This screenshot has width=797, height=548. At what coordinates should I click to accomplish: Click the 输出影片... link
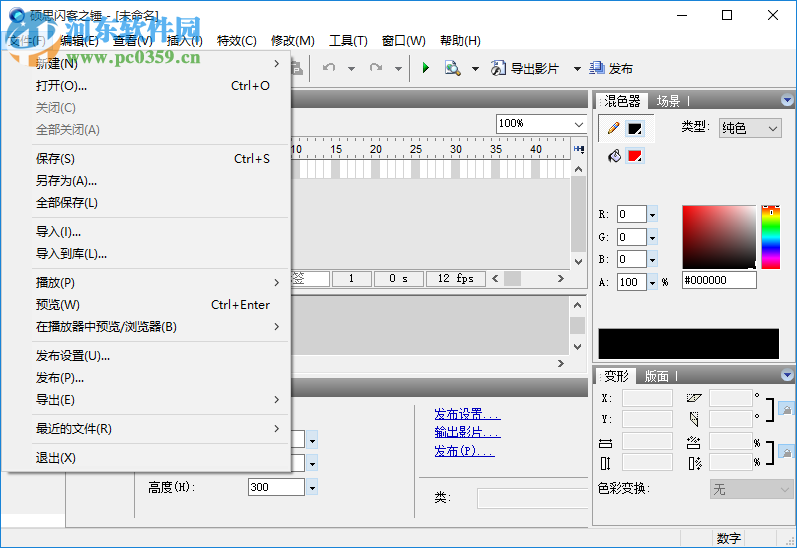(467, 432)
